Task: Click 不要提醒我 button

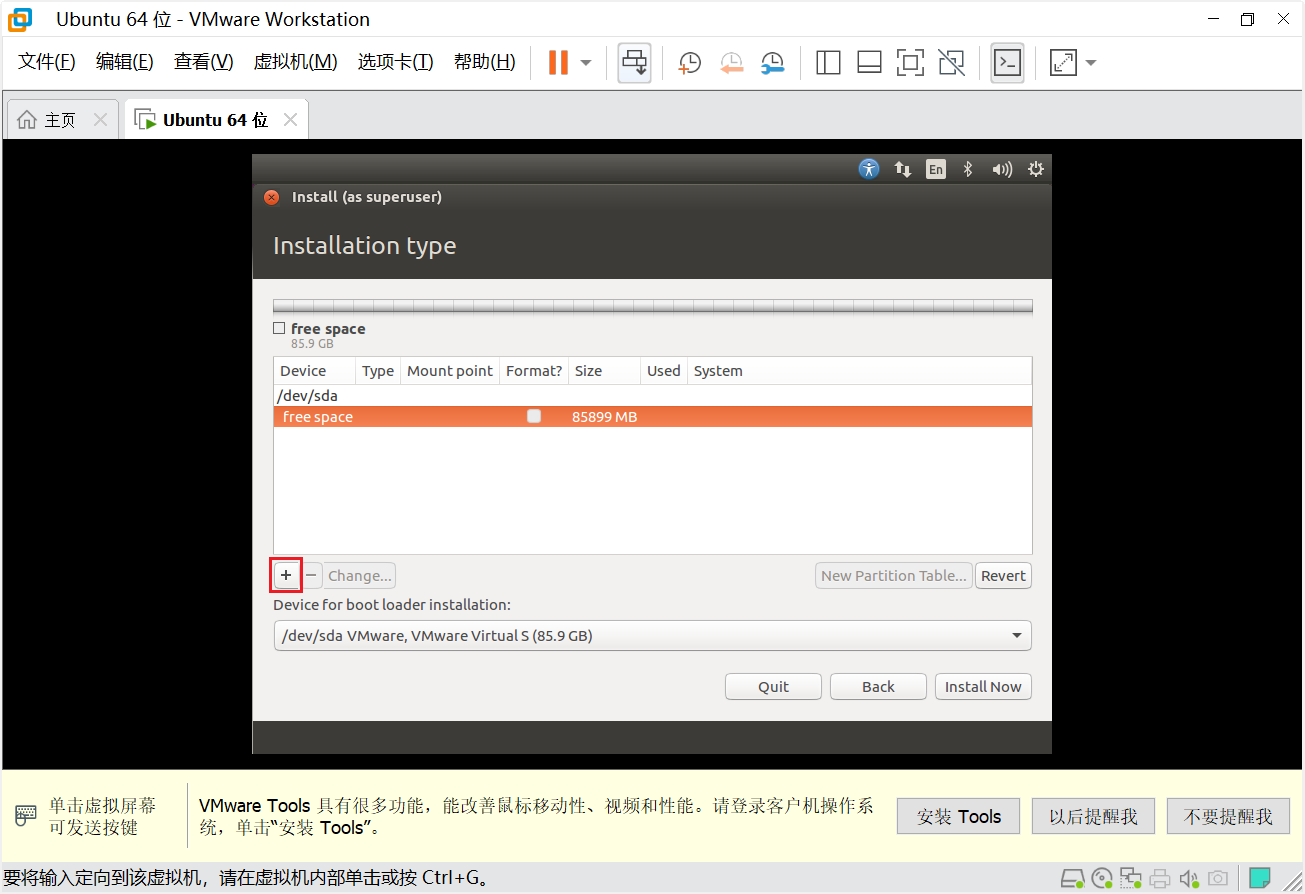Action: (x=1228, y=816)
